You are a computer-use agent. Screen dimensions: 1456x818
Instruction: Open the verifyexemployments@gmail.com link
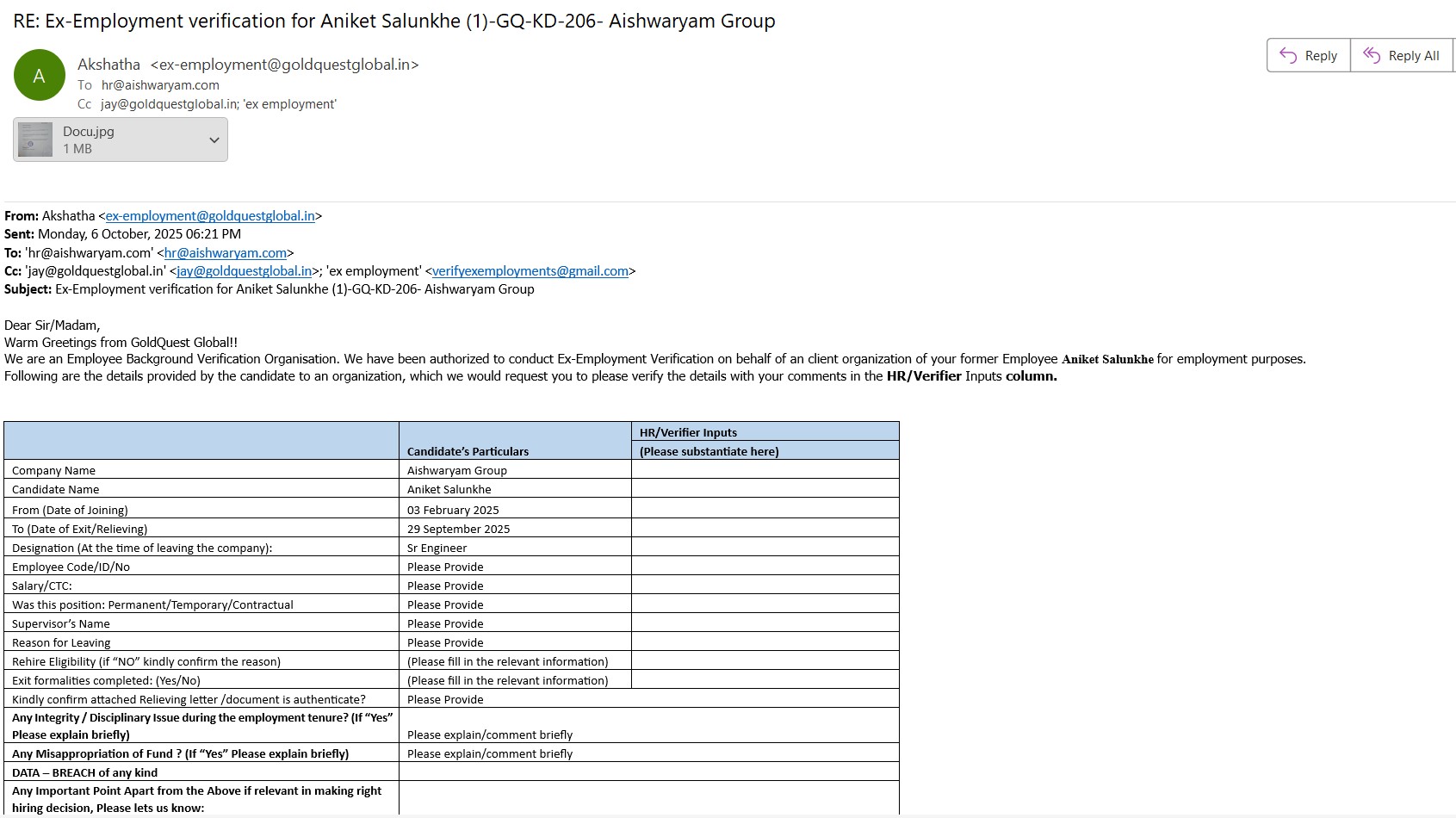(530, 271)
